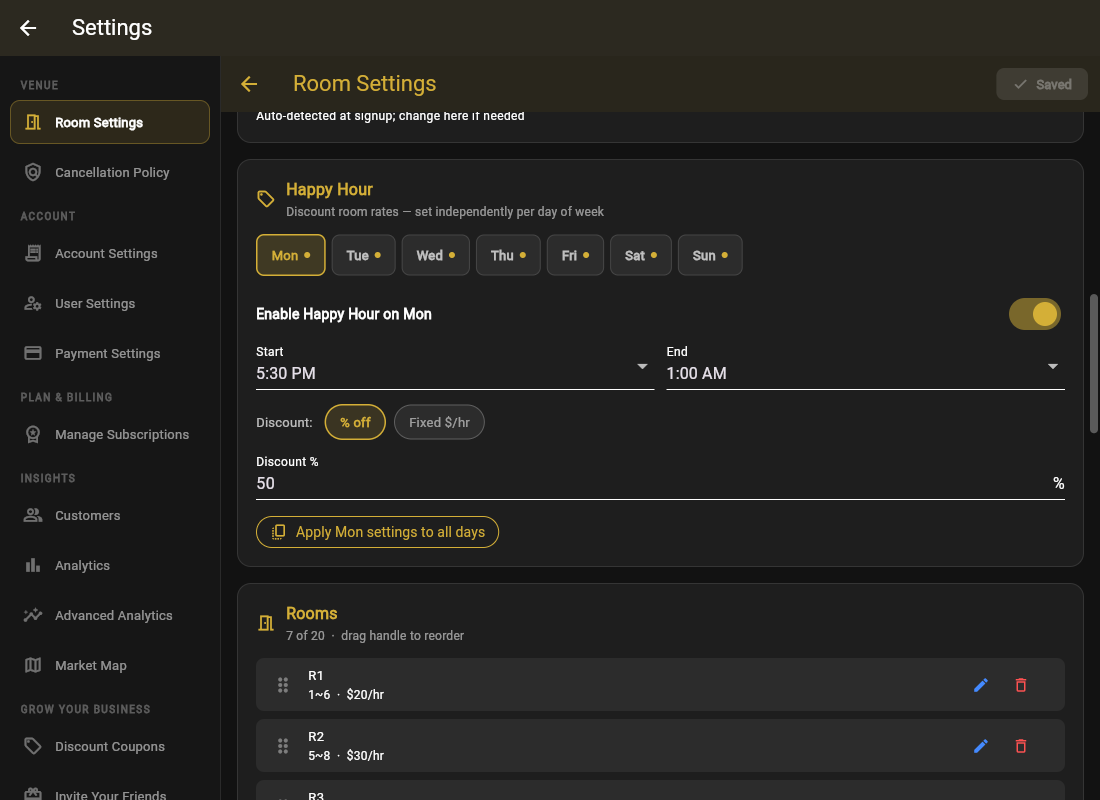Click the Advanced Analytics sparkline icon
The width and height of the screenshot is (1100, 800).
pos(33,615)
